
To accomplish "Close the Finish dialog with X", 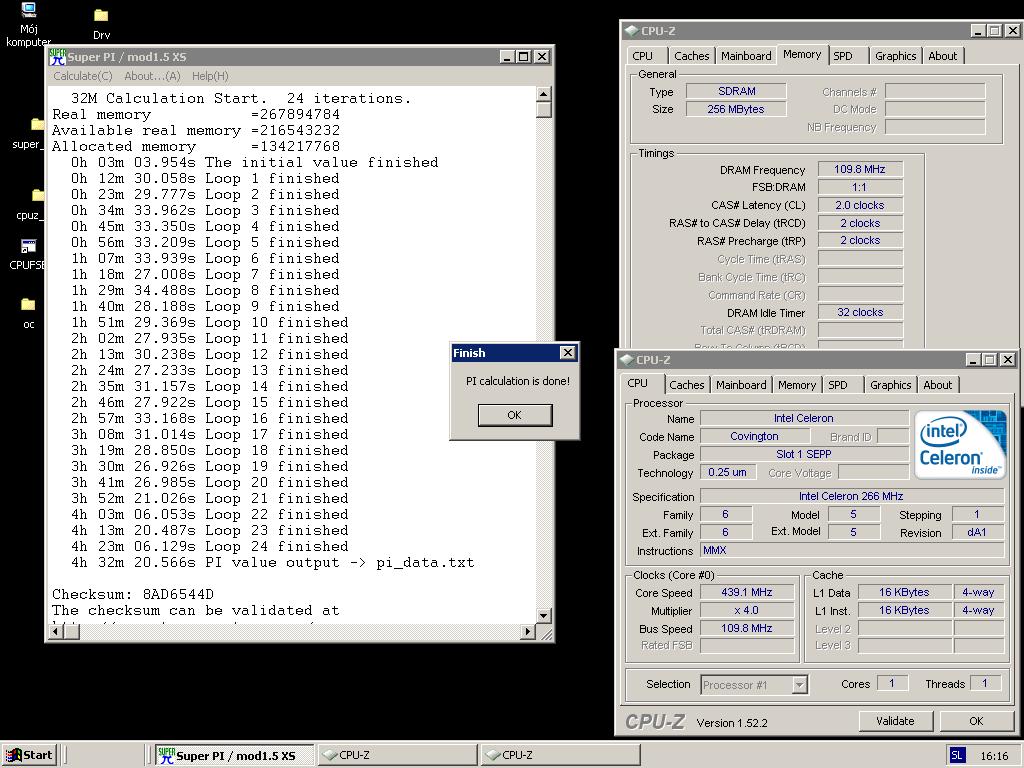I will pos(568,353).
